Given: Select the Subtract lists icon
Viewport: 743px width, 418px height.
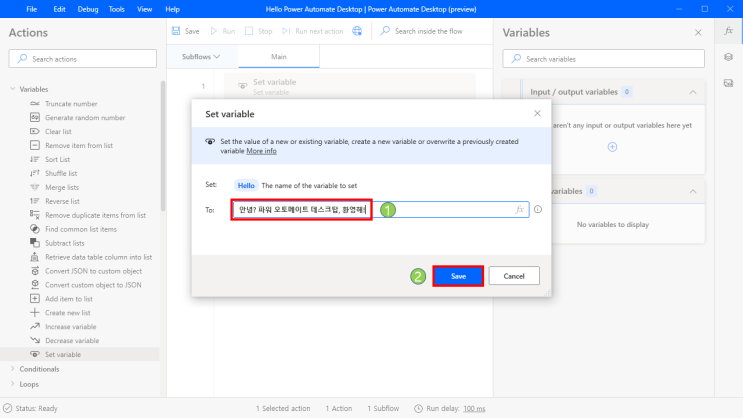Looking at the screenshot, I should 35,243.
